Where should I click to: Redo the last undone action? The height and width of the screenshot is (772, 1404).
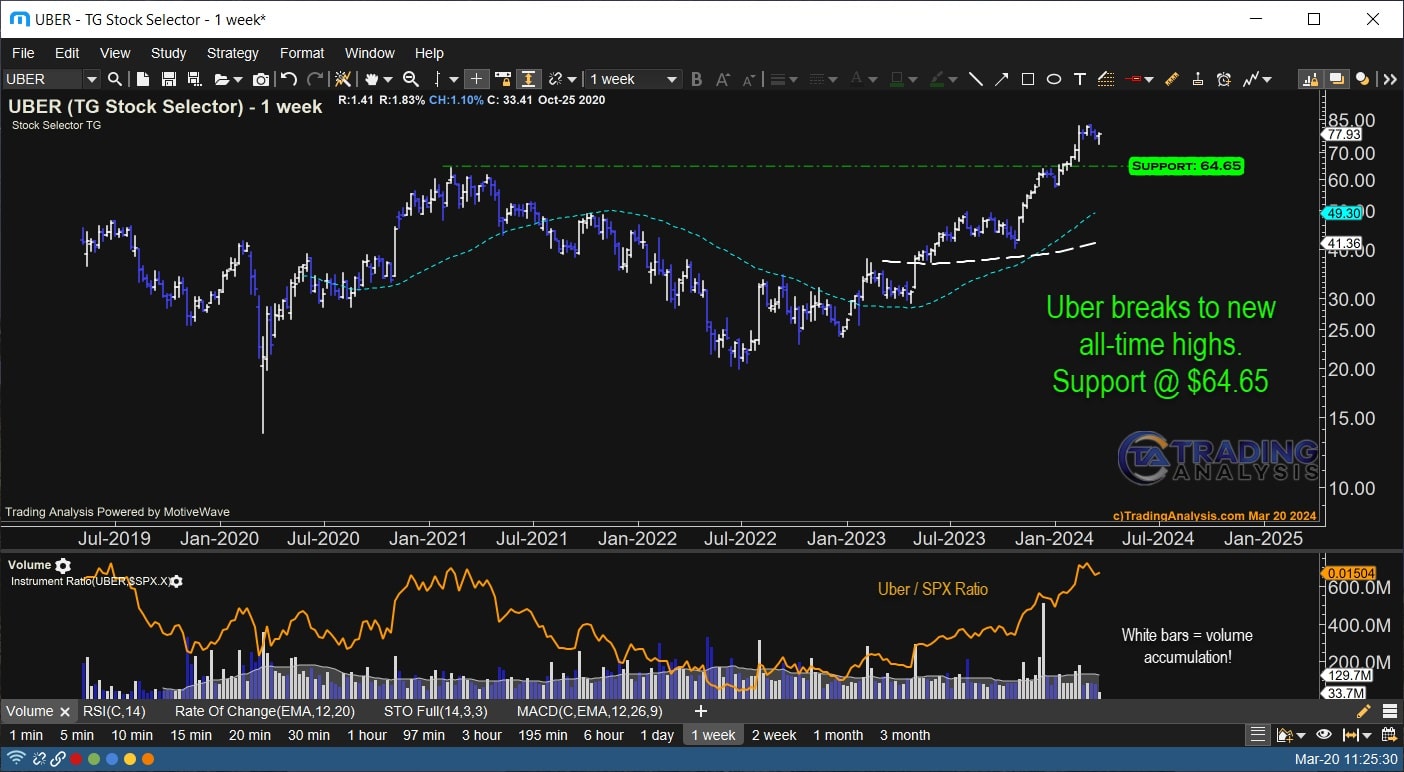[x=314, y=79]
